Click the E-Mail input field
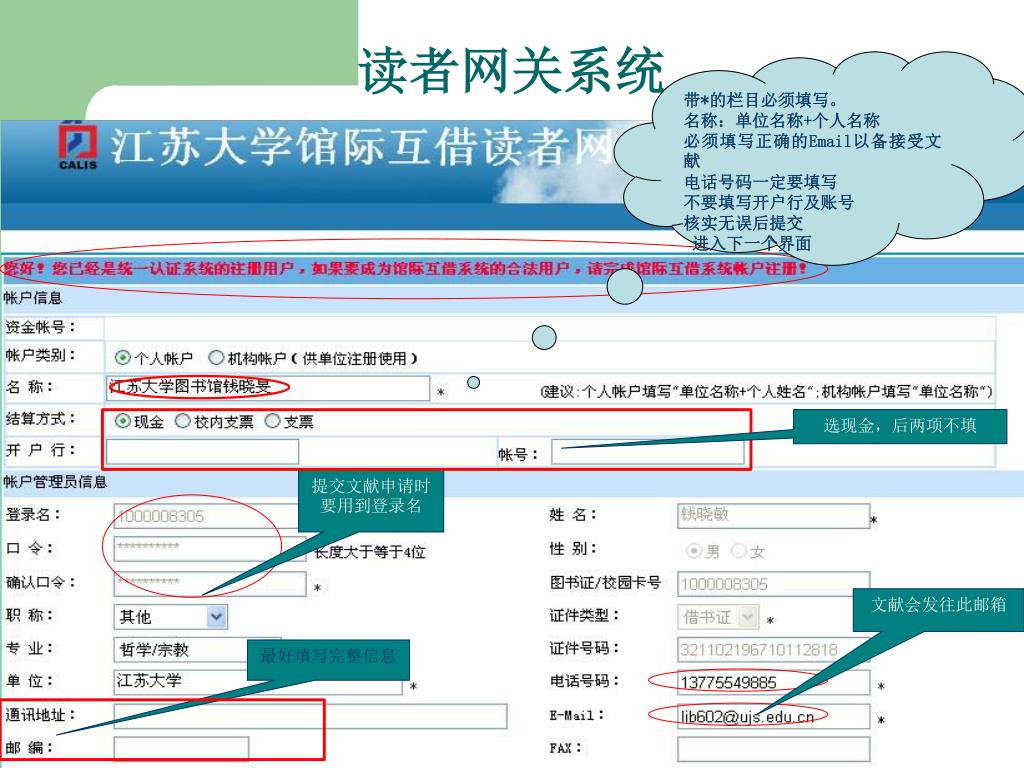This screenshot has width=1024, height=768. pyautogui.click(x=774, y=716)
